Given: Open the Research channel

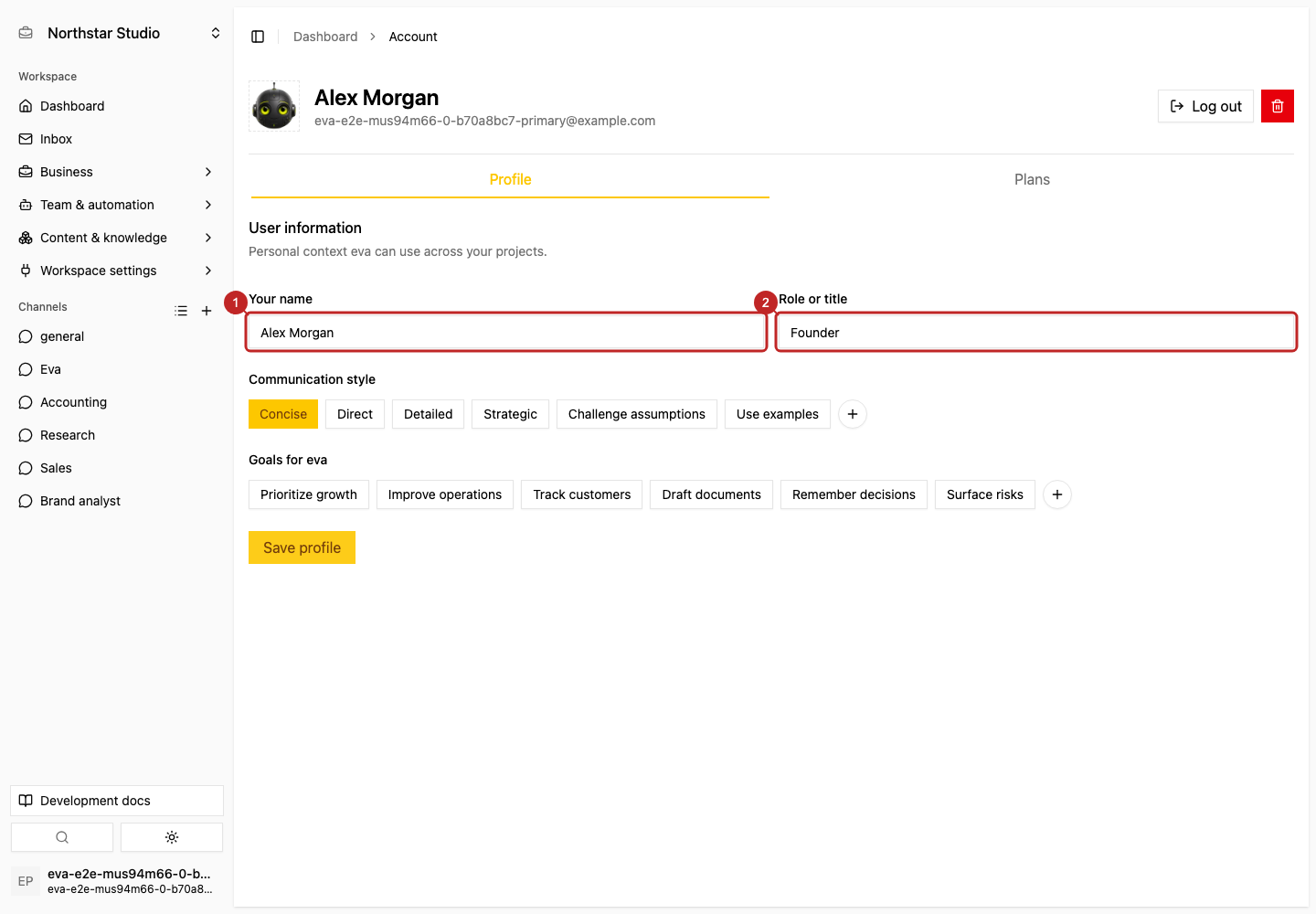Looking at the screenshot, I should (117, 435).
